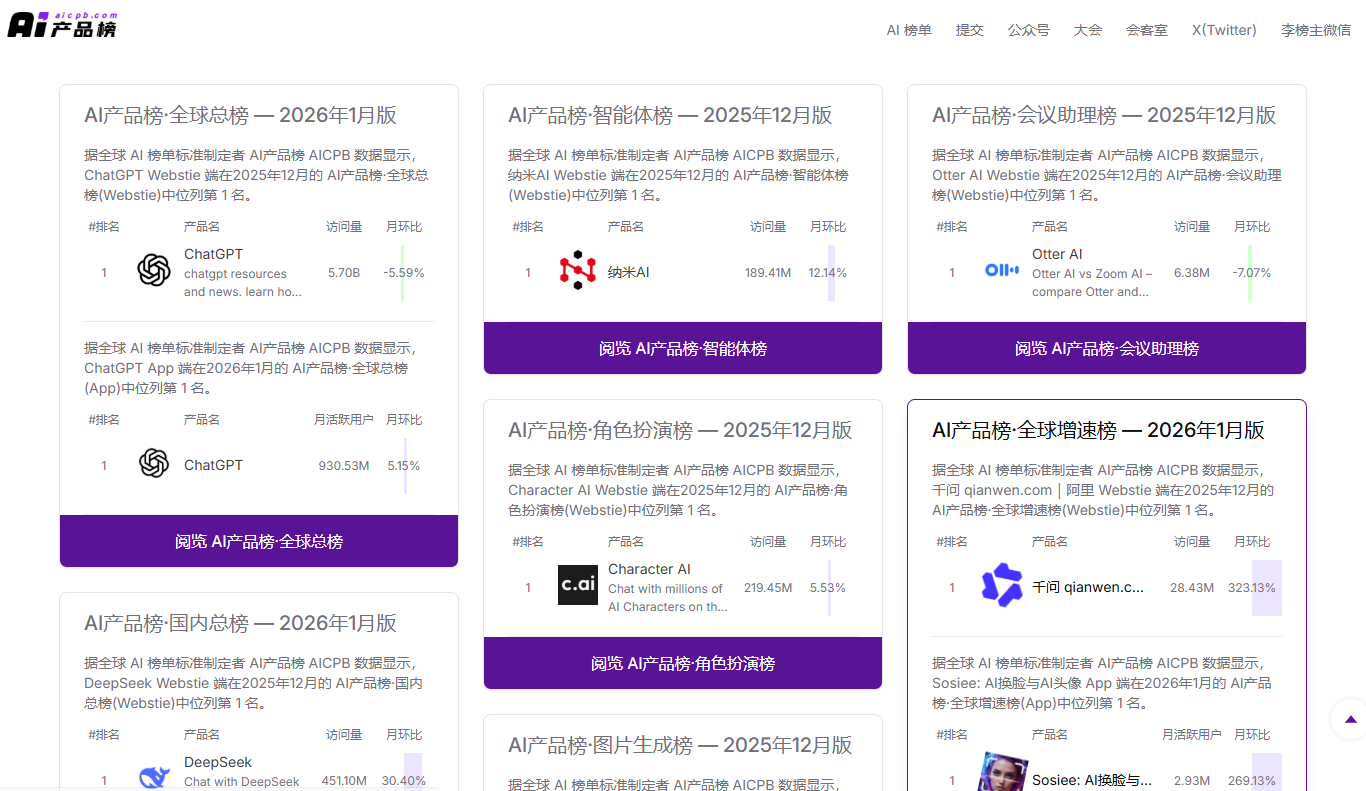Click the 5.70B visits value
Image resolution: width=1366 pixels, height=791 pixels.
coord(344,272)
